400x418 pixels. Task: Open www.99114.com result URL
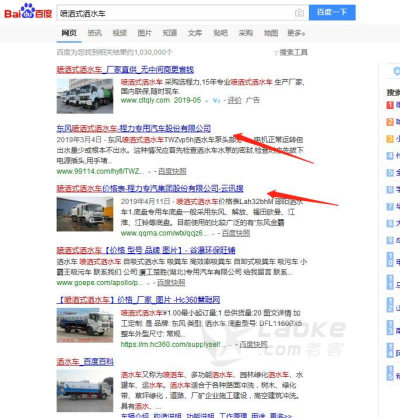(100, 171)
